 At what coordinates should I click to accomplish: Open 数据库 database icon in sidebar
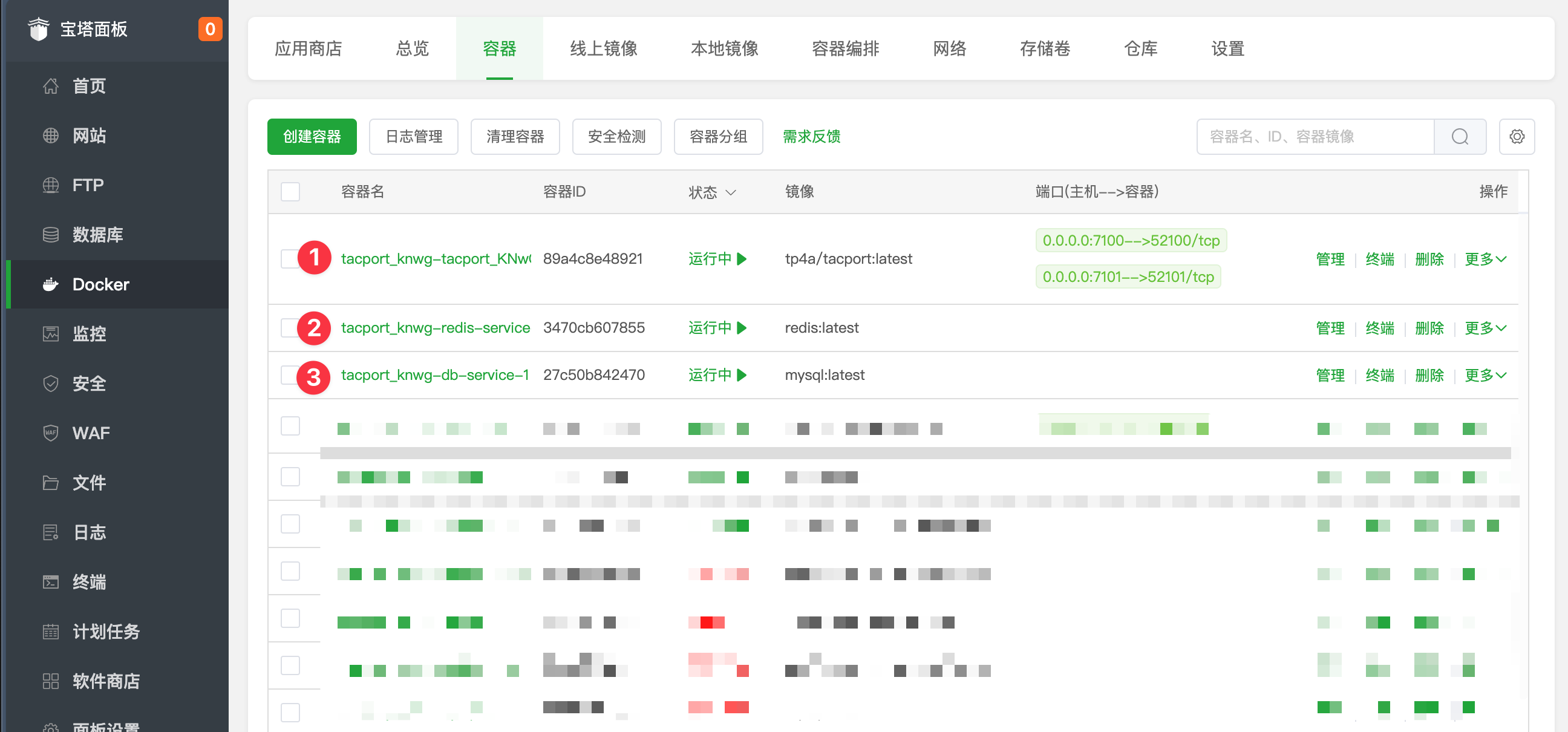(51, 235)
